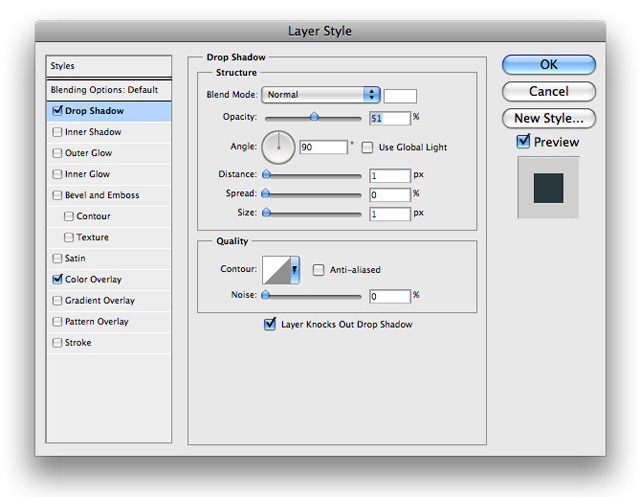Check the Anti-aliased option

click(318, 270)
